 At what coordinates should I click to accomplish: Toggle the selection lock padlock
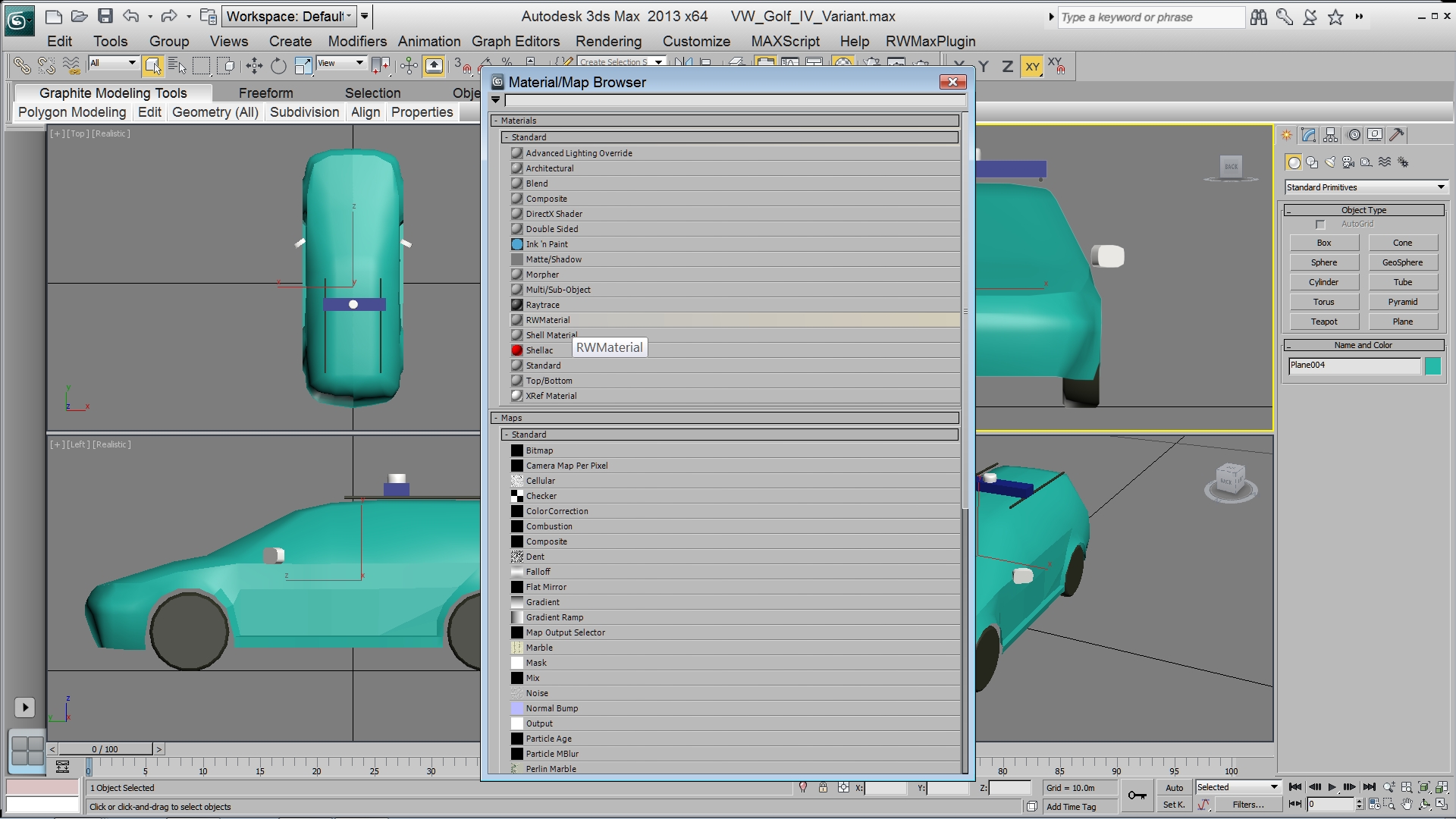tap(823, 788)
